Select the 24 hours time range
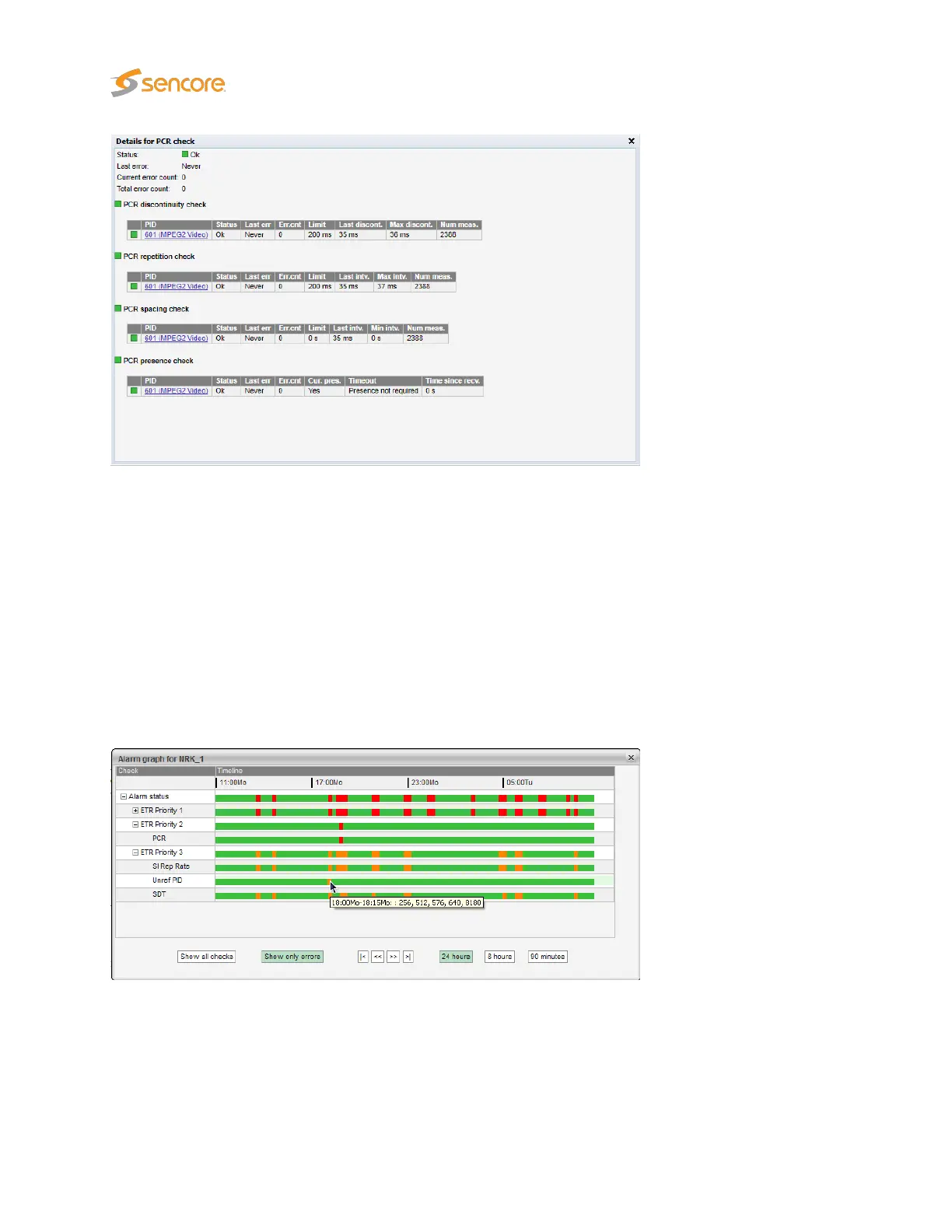This screenshot has width=952, height=1232. [456, 957]
